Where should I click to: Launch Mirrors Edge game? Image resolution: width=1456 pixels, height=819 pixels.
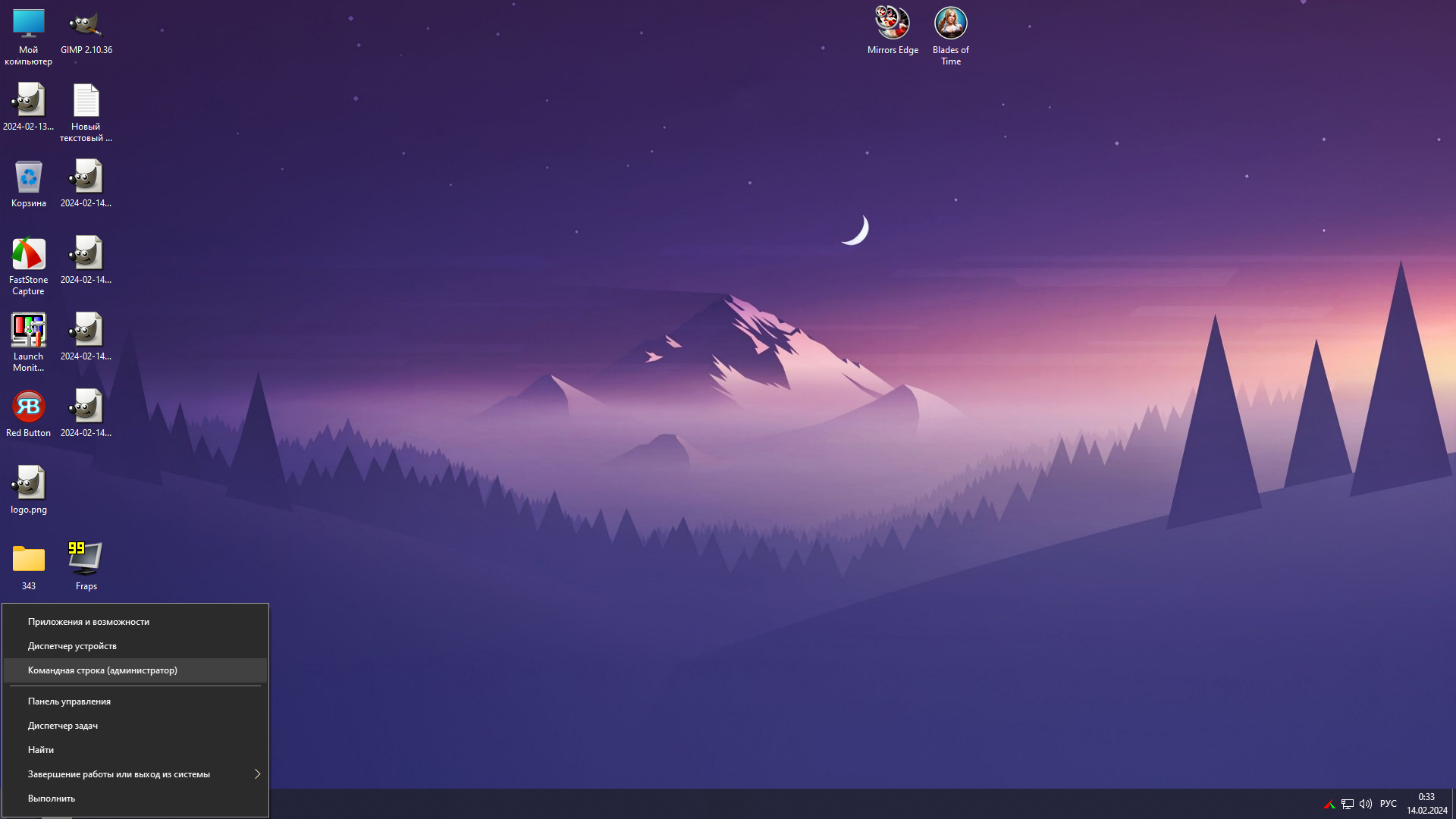pos(892,29)
